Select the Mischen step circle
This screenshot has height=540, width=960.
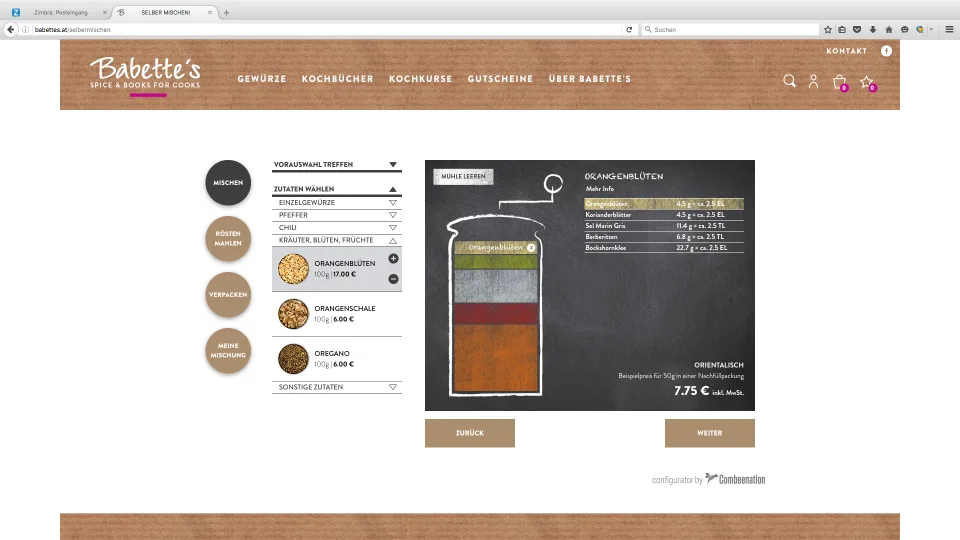228,182
